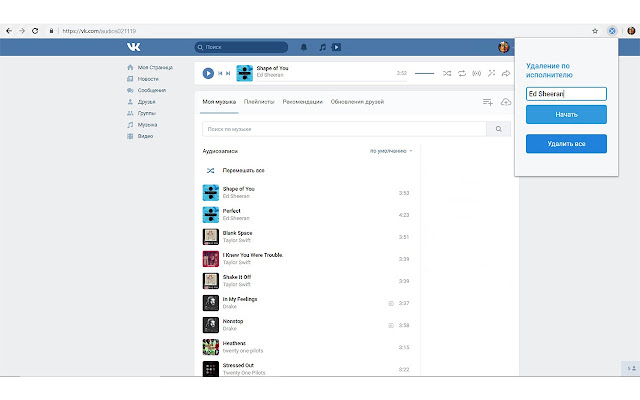Open the notifications bell icon
This screenshot has width=640, height=400.
pyautogui.click(x=304, y=47)
